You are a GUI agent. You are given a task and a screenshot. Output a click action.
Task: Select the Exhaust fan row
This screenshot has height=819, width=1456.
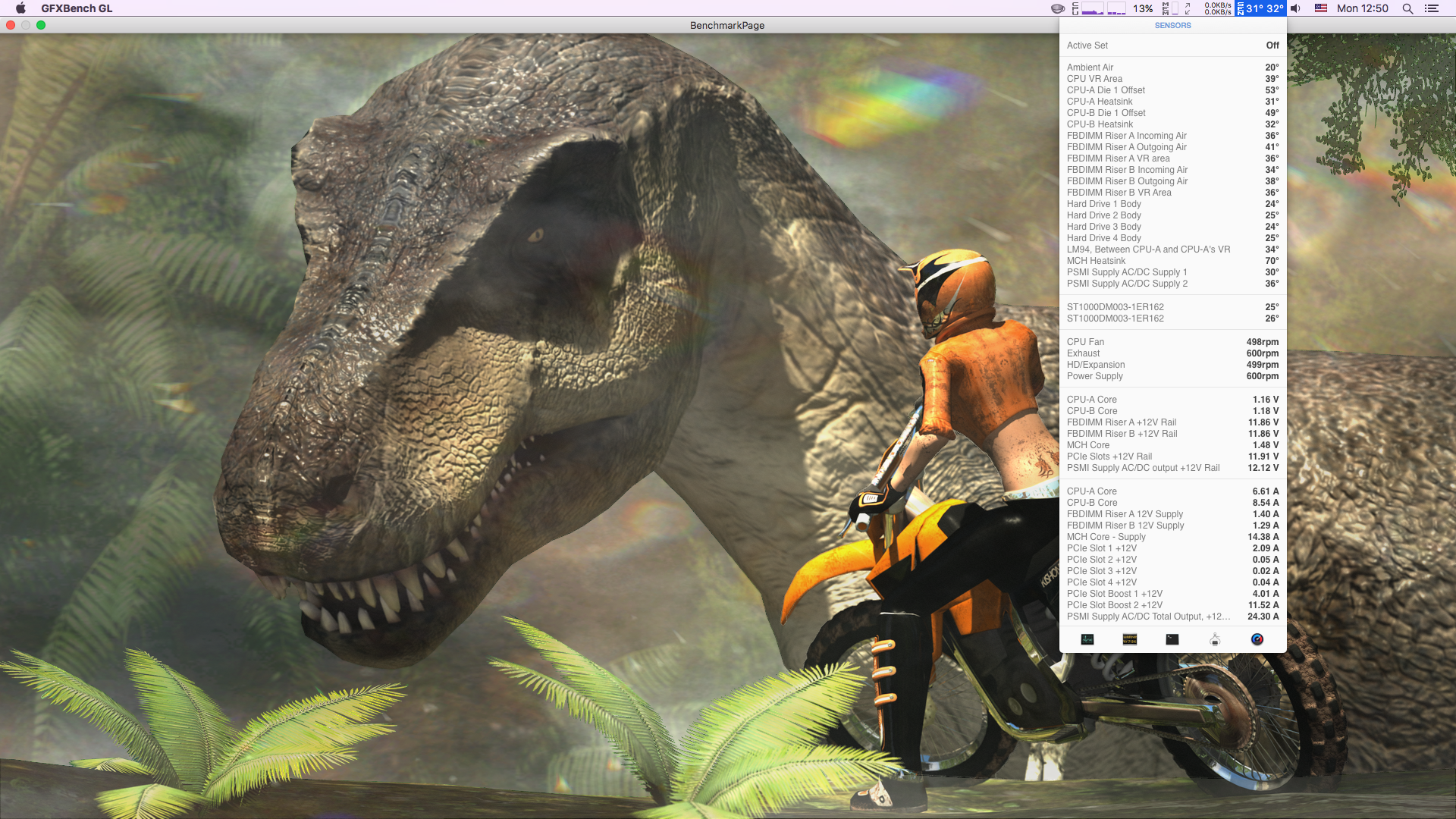tap(1172, 353)
